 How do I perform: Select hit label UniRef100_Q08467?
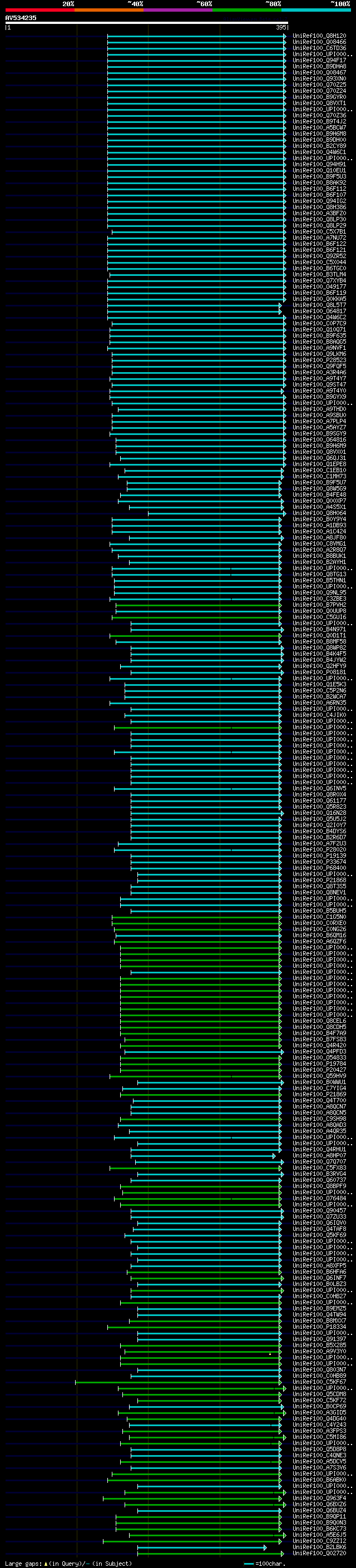tap(319, 72)
